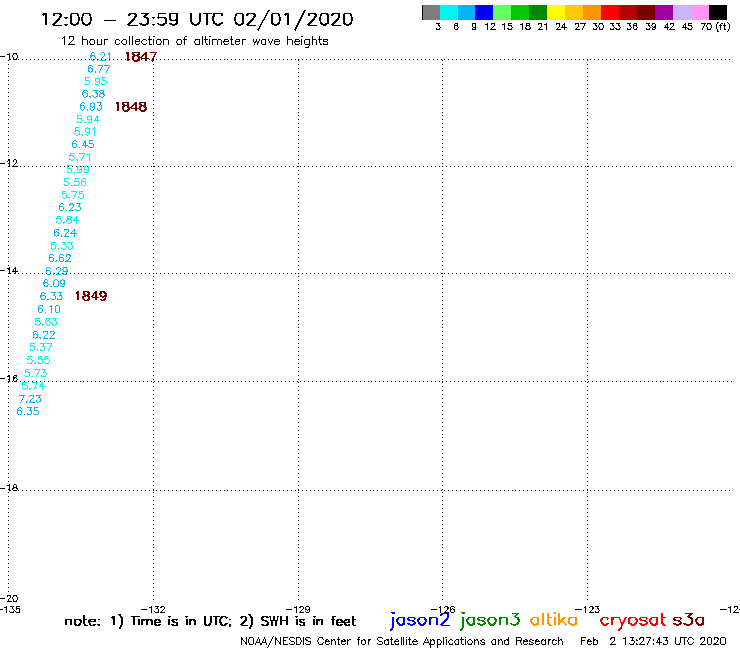
Task: Click wave height value 6.09
Action: 54,283
